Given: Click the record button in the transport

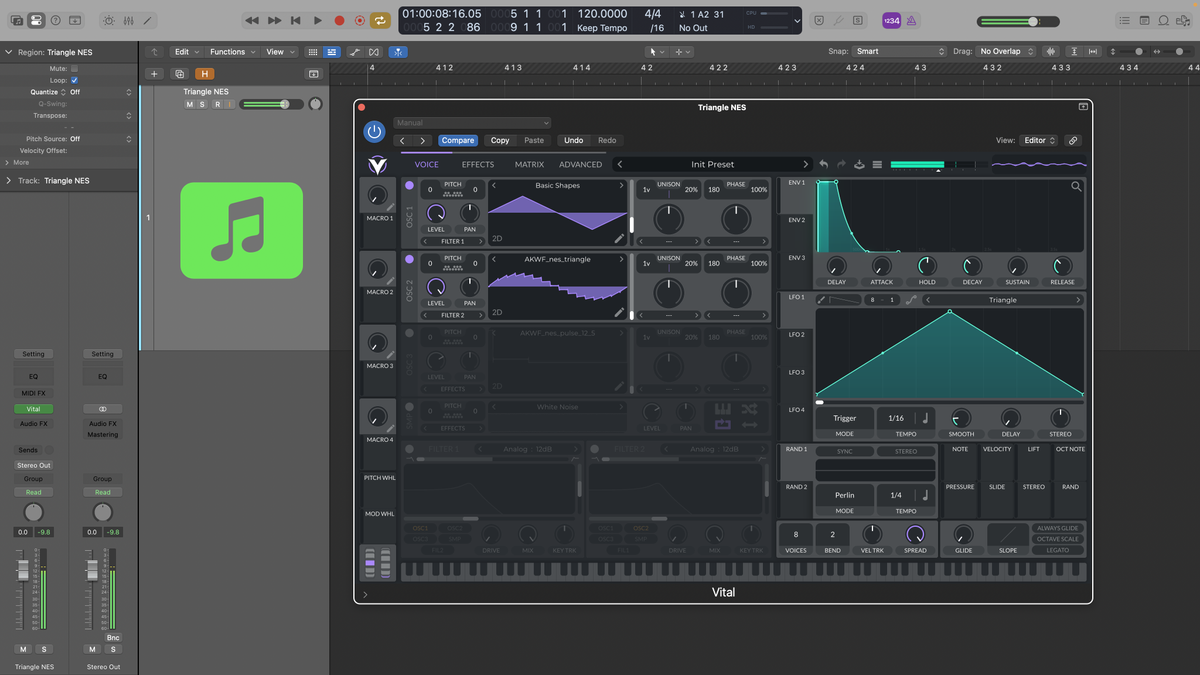Looking at the screenshot, I should coord(341,18).
